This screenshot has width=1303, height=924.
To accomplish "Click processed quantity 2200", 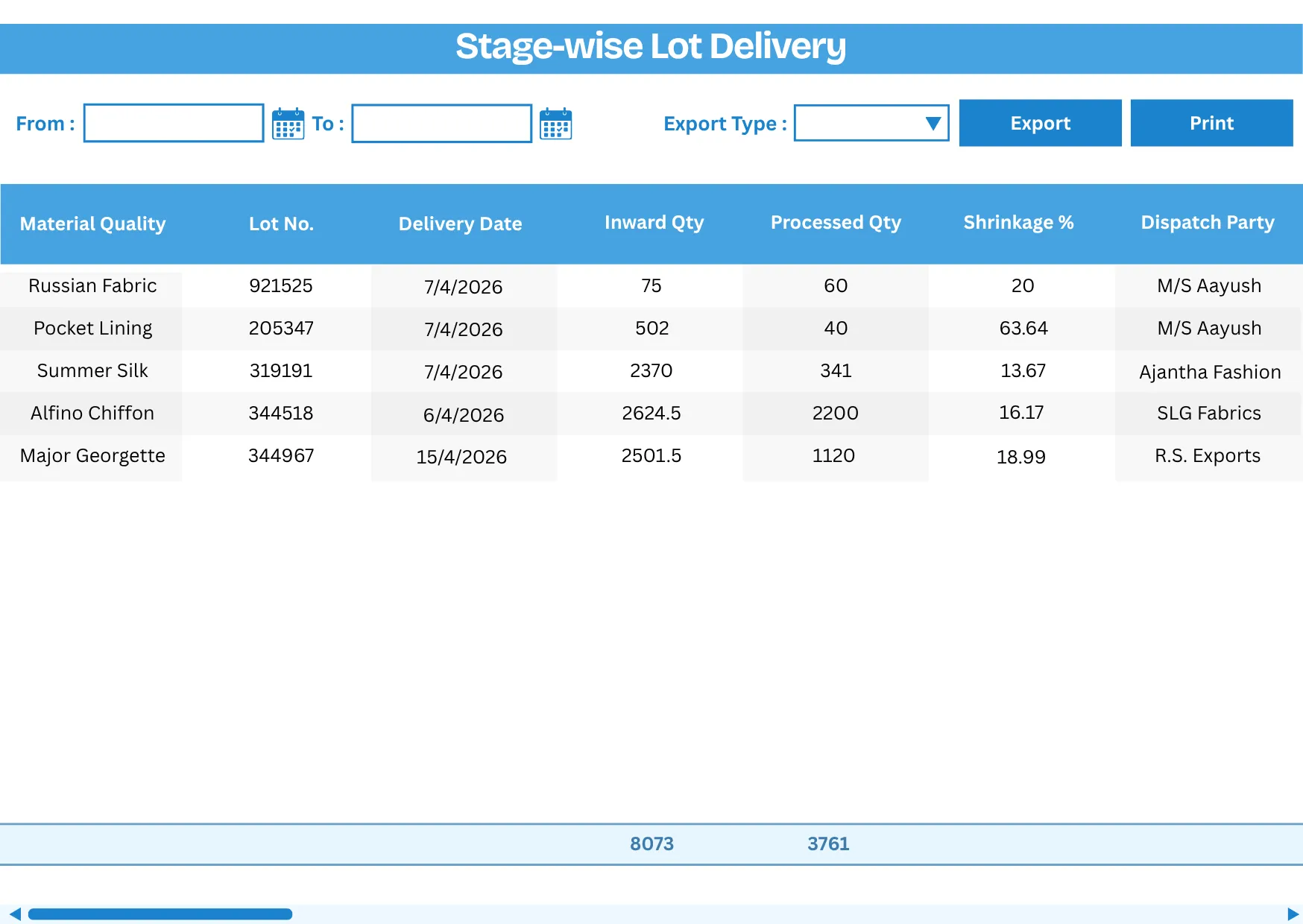I will 836,413.
